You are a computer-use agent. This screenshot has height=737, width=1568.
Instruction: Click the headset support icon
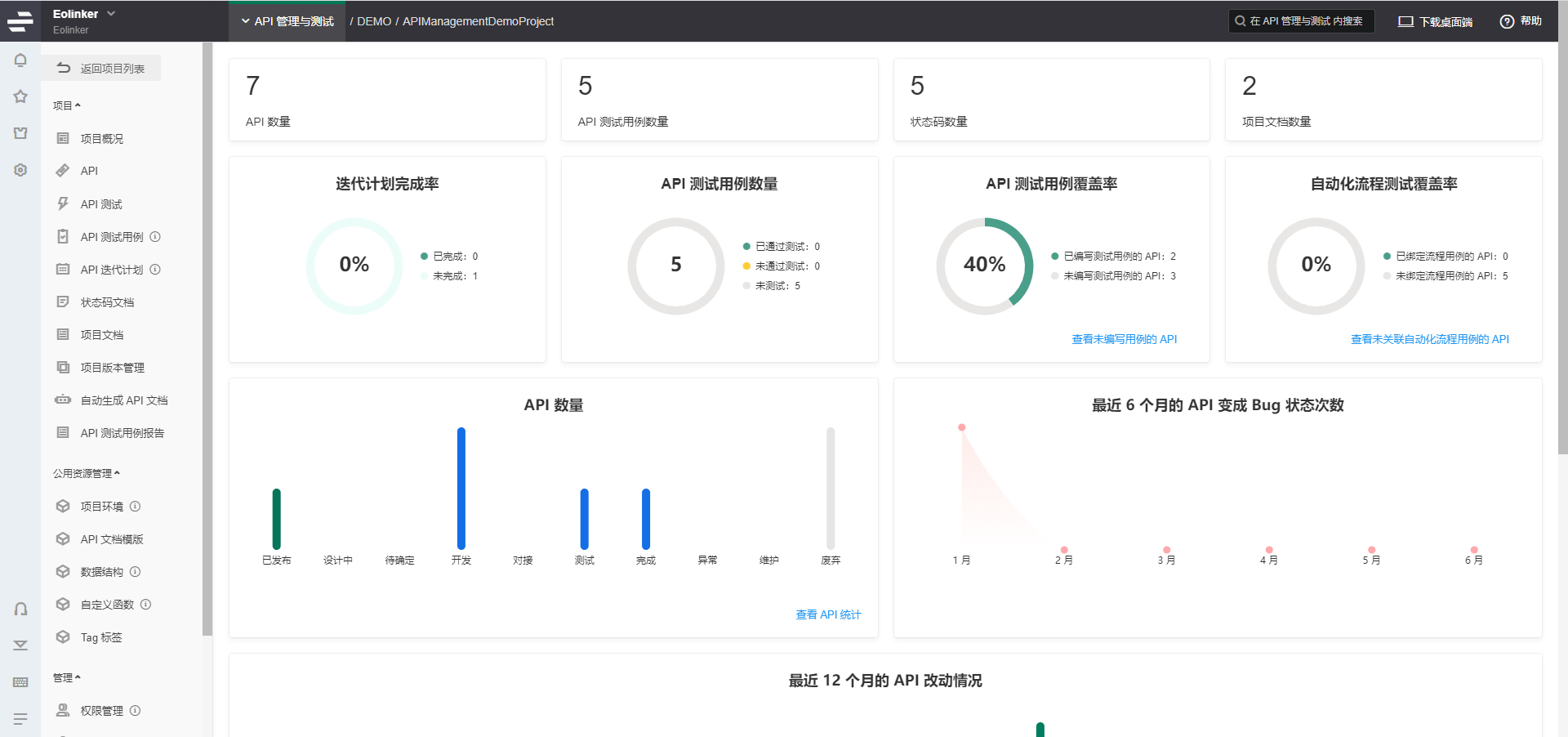(x=20, y=609)
